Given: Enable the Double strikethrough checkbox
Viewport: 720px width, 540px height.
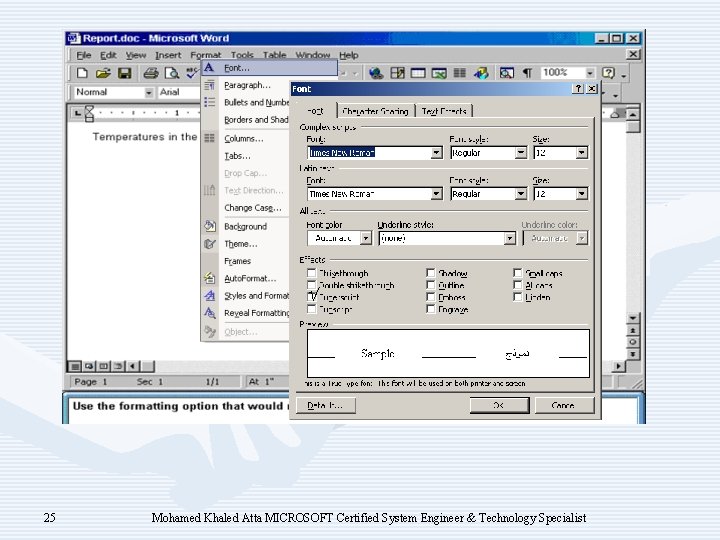Looking at the screenshot, I should coord(312,285).
